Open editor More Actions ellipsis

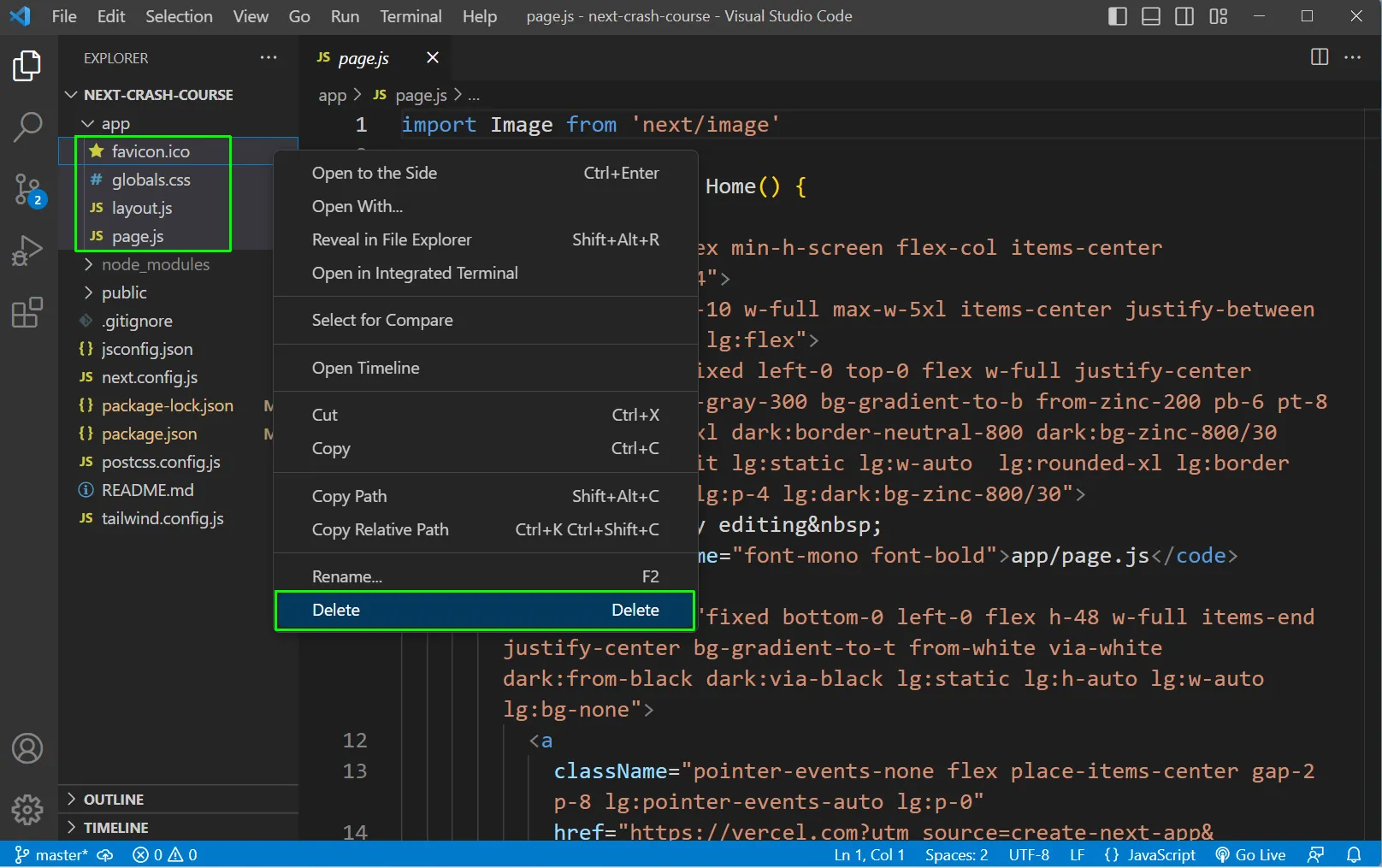click(1353, 57)
